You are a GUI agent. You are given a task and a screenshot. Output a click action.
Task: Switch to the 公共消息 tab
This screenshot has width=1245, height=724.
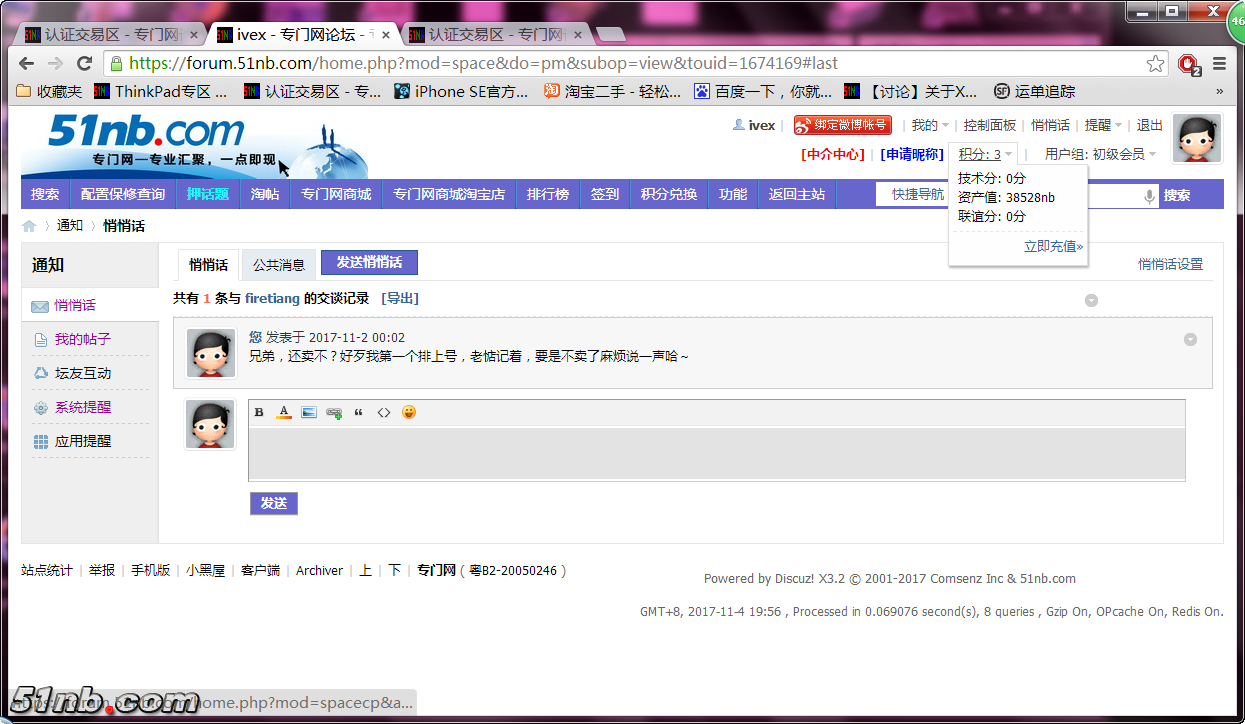click(x=279, y=265)
